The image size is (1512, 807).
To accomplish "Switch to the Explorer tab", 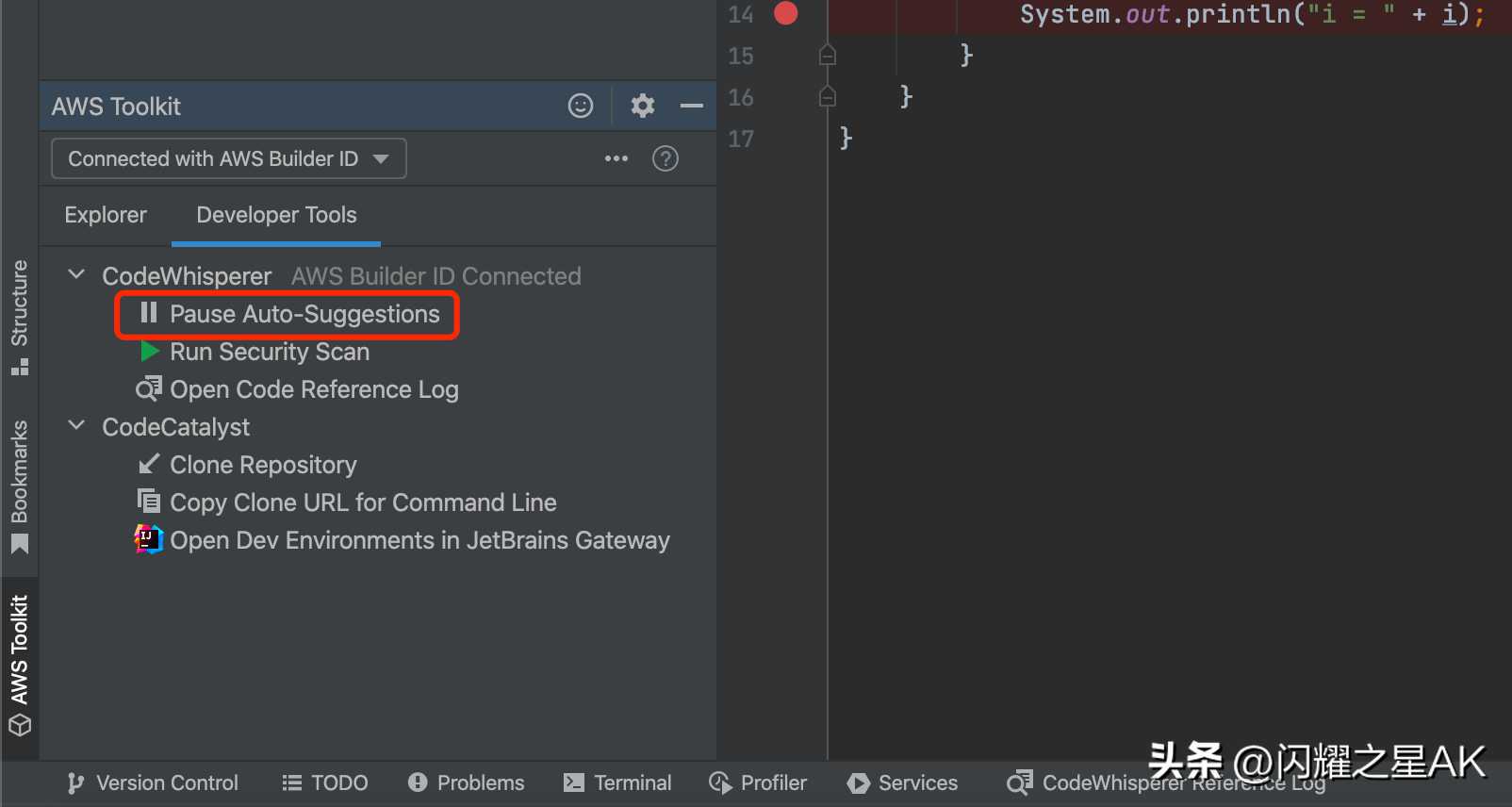I will 106,215.
